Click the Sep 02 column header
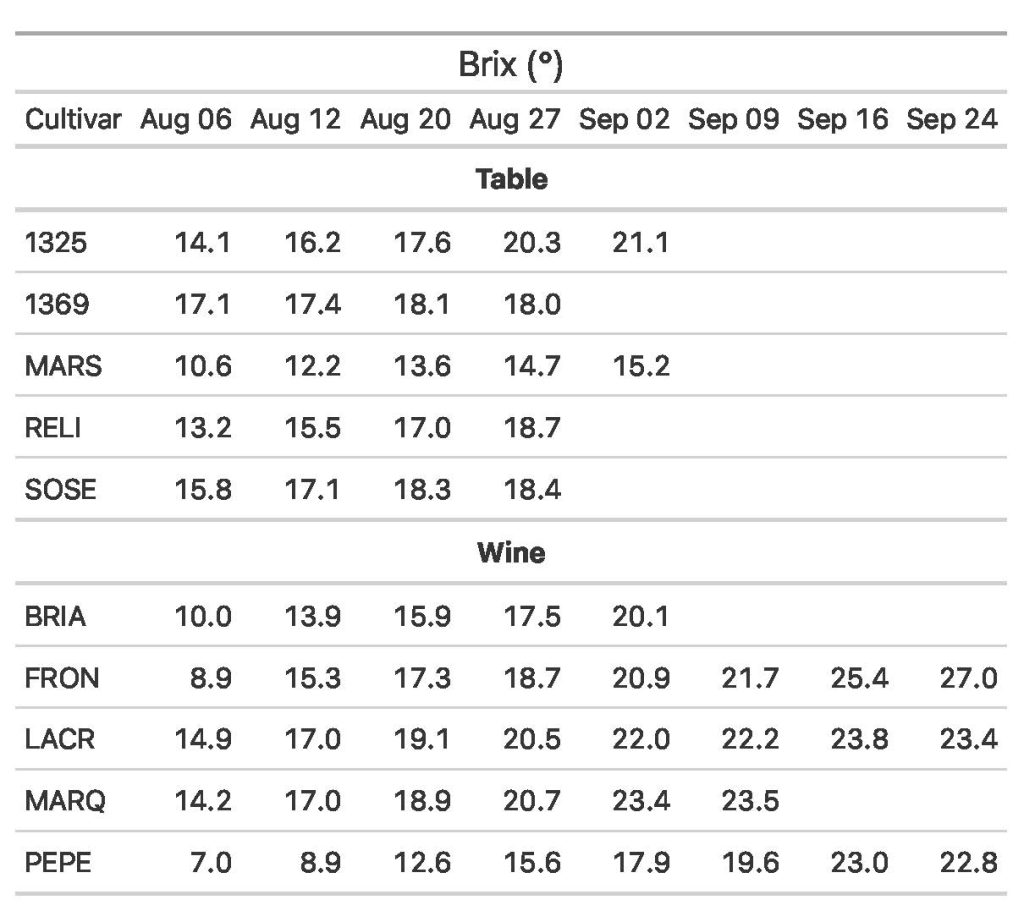This screenshot has width=1024, height=922. click(624, 120)
